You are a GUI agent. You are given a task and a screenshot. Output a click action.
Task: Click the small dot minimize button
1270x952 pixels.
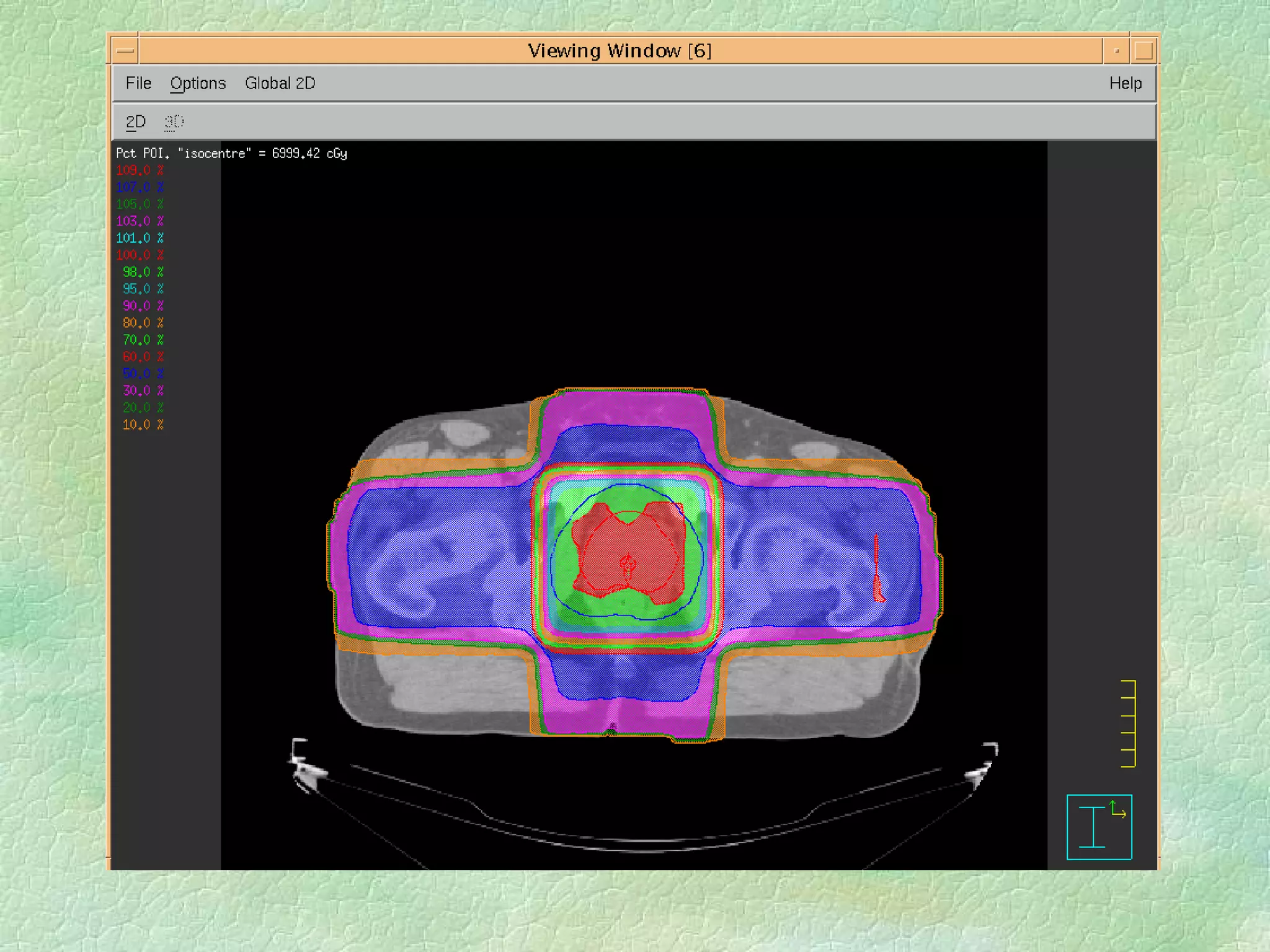pos(1116,51)
